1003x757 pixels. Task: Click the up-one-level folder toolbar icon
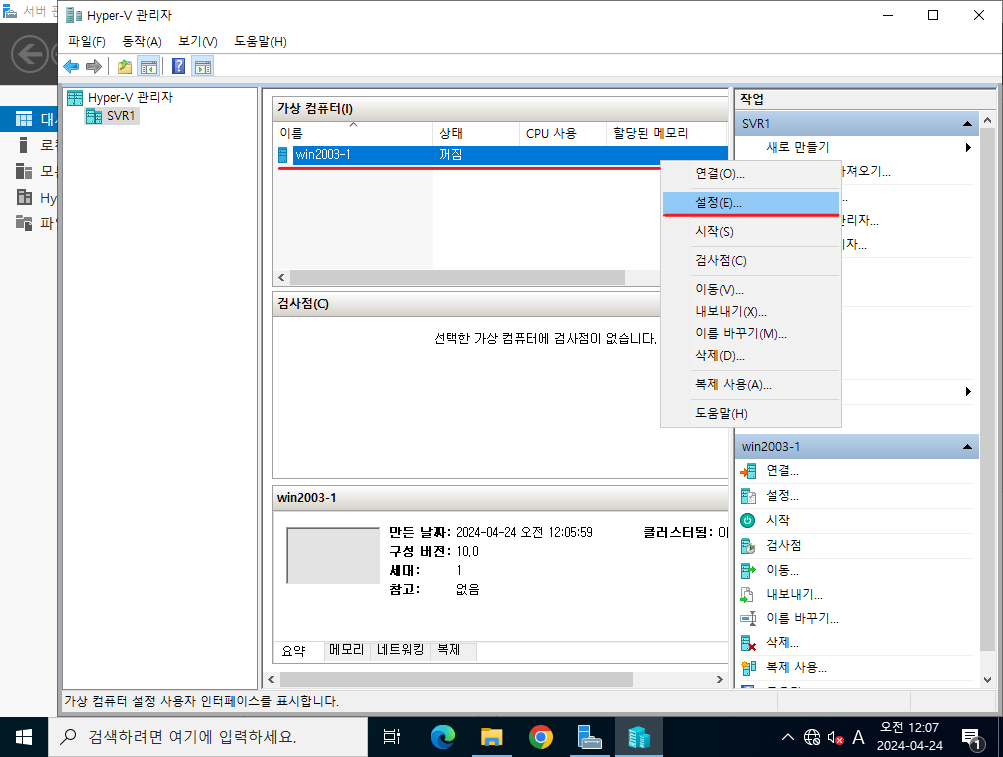(125, 67)
